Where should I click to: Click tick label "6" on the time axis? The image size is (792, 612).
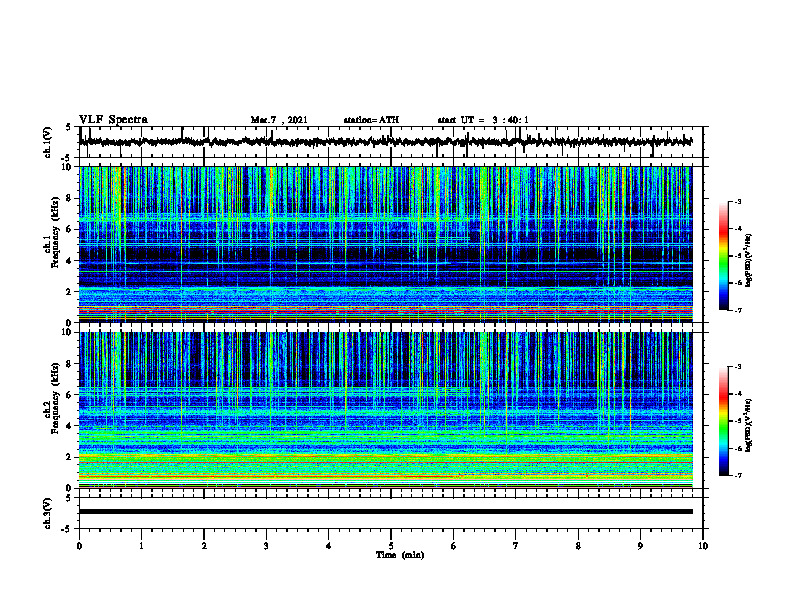pos(454,546)
